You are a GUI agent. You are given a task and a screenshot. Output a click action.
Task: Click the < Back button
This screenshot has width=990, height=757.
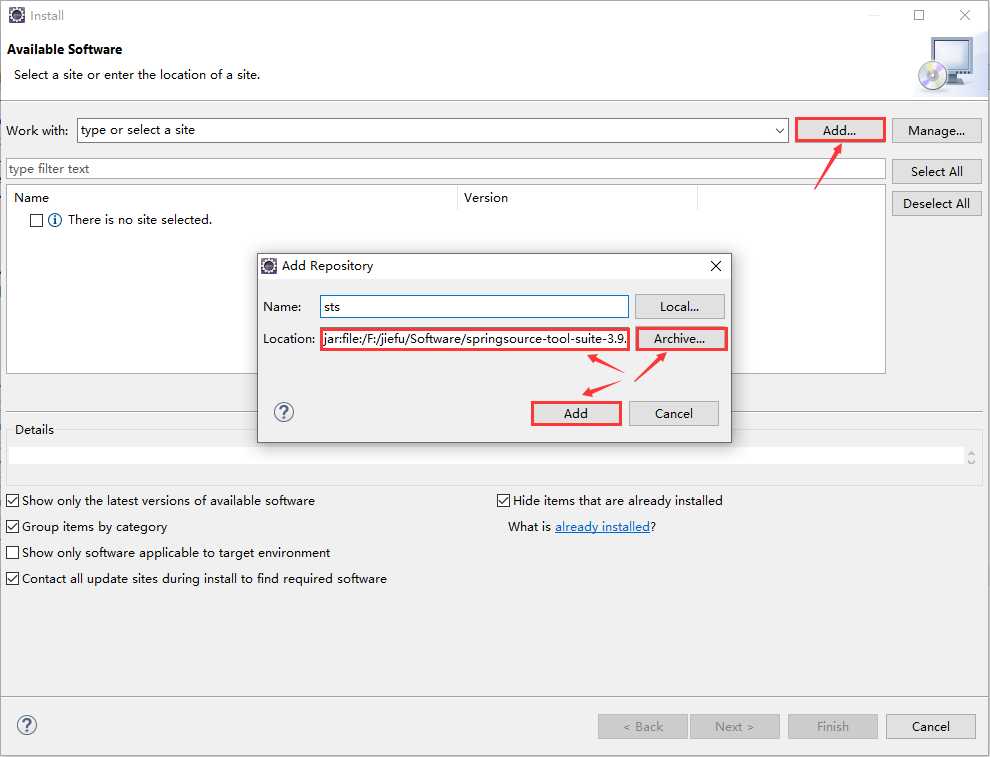643,727
